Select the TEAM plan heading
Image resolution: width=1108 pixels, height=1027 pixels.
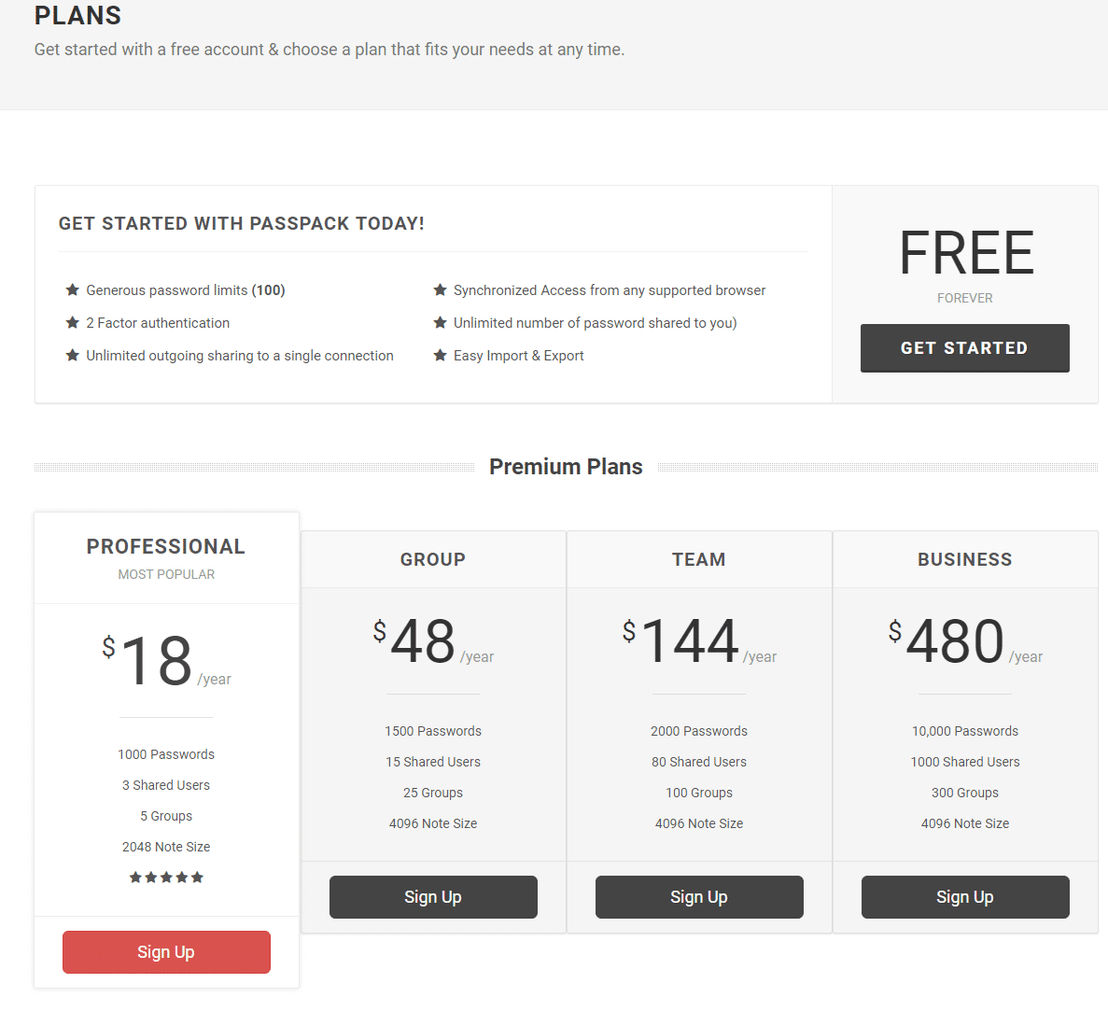point(699,559)
